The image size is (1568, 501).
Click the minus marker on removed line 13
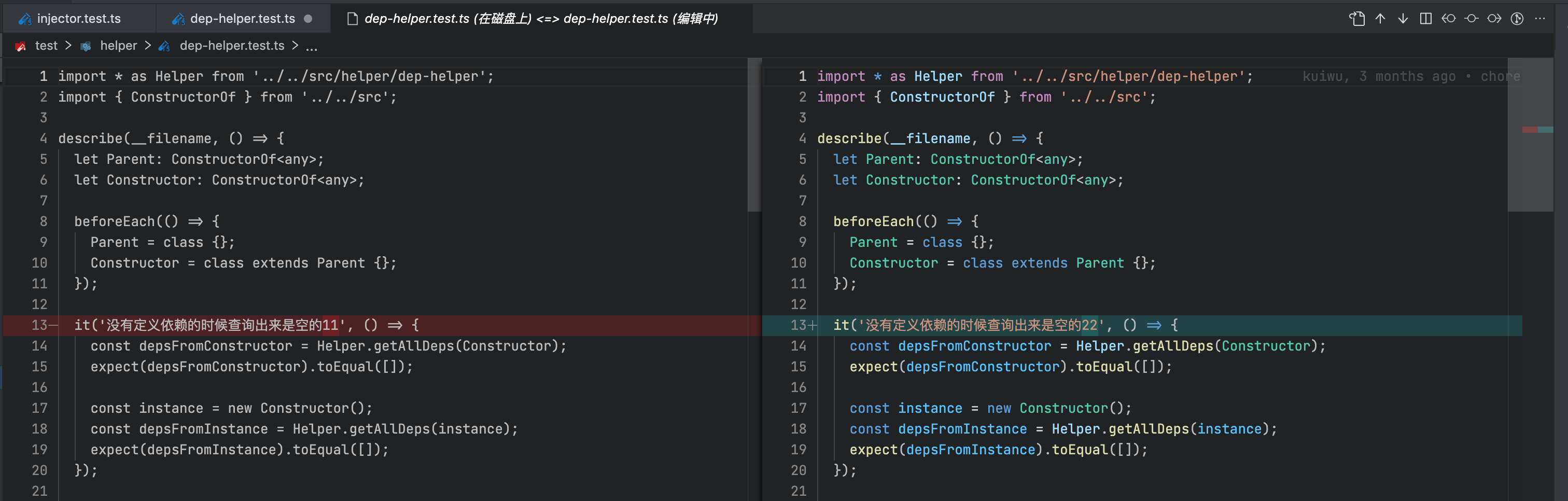[x=53, y=325]
